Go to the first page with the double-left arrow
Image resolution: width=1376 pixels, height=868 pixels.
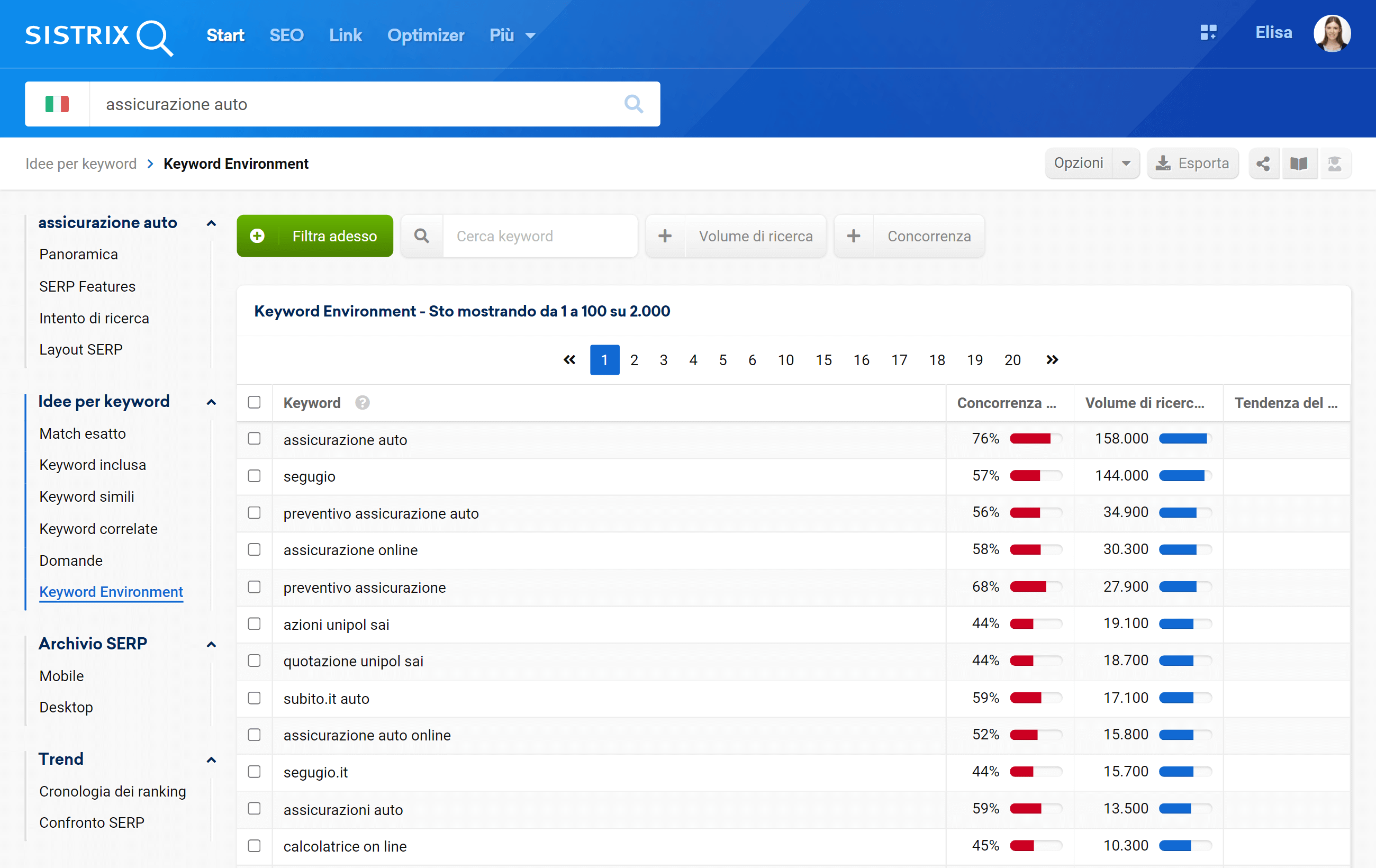point(569,360)
